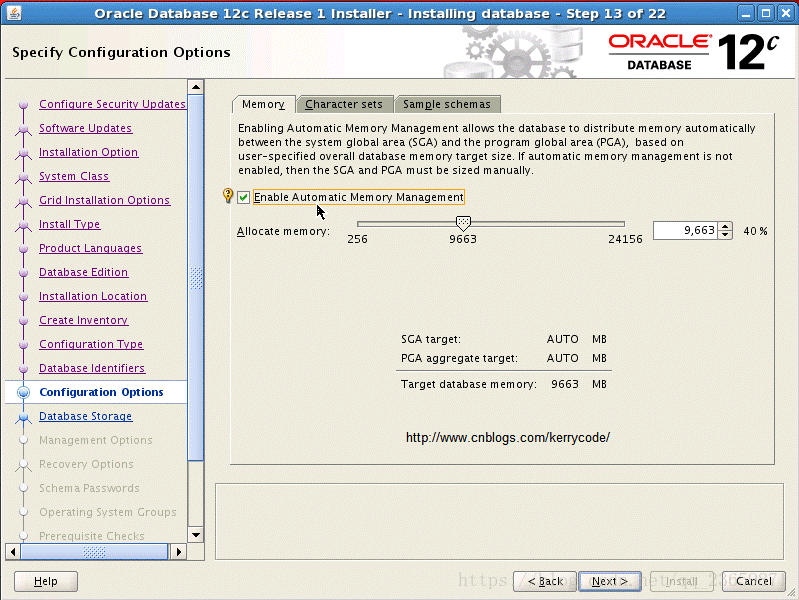This screenshot has width=799, height=600.
Task: Go to Product Languages step
Action: (x=90, y=248)
